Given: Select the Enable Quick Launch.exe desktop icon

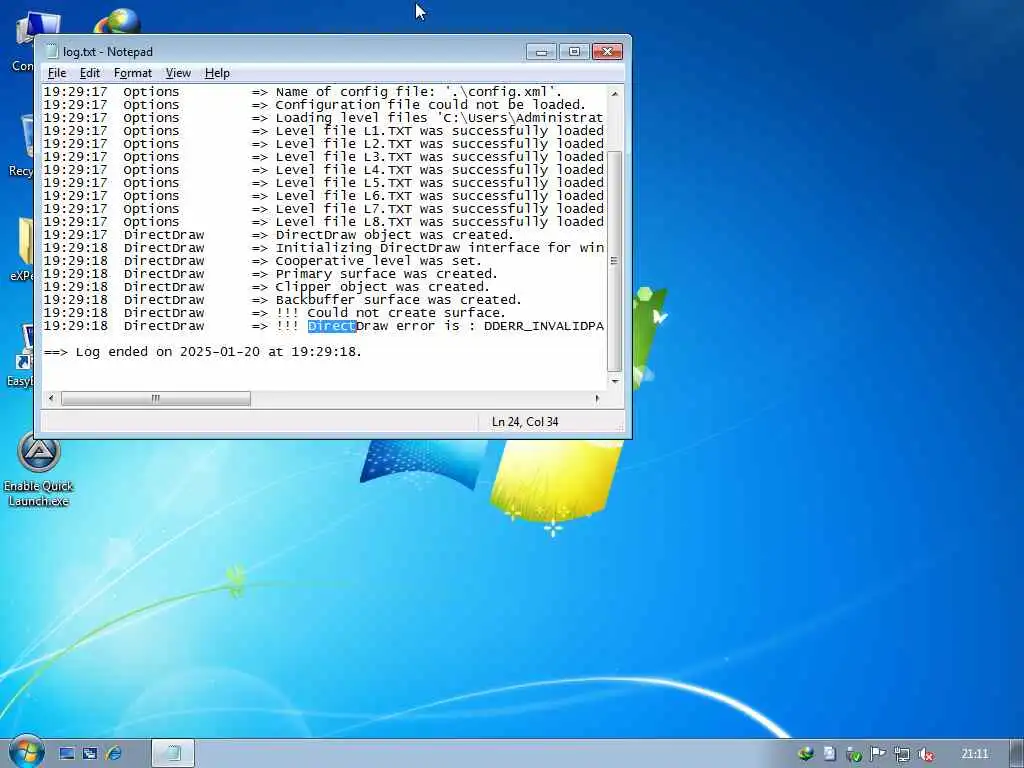Looking at the screenshot, I should tap(39, 470).
